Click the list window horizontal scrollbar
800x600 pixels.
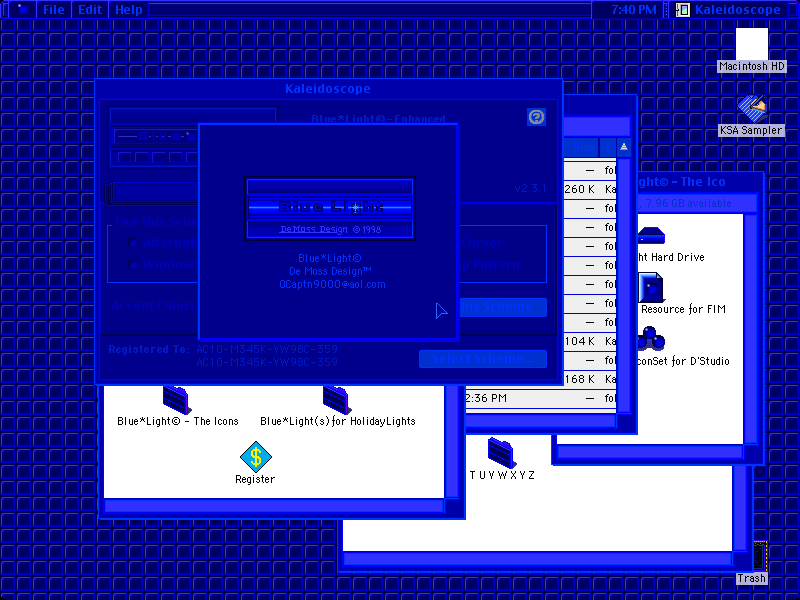tap(541, 421)
